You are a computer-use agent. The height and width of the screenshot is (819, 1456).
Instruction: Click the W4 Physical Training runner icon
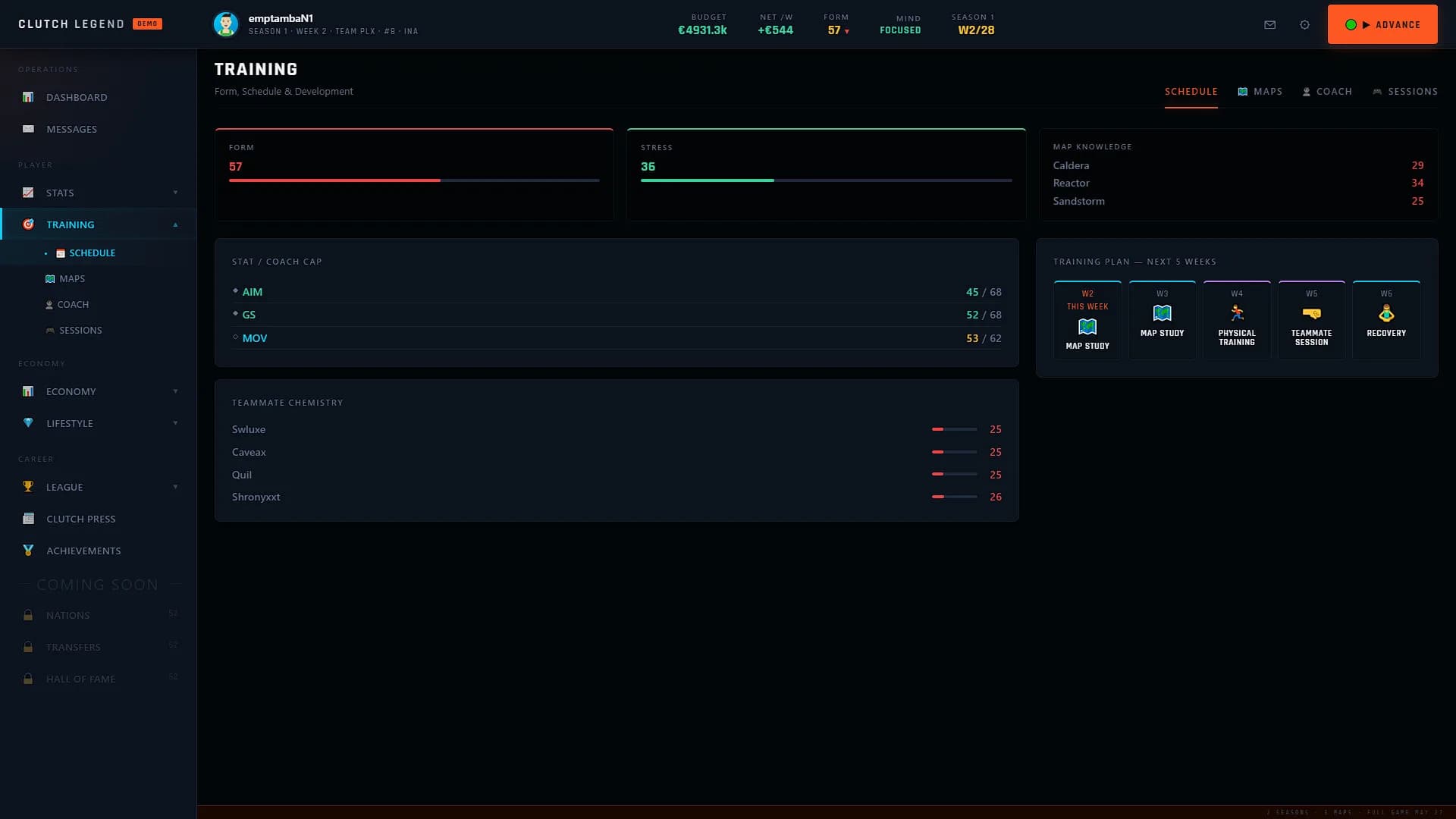coord(1237,313)
